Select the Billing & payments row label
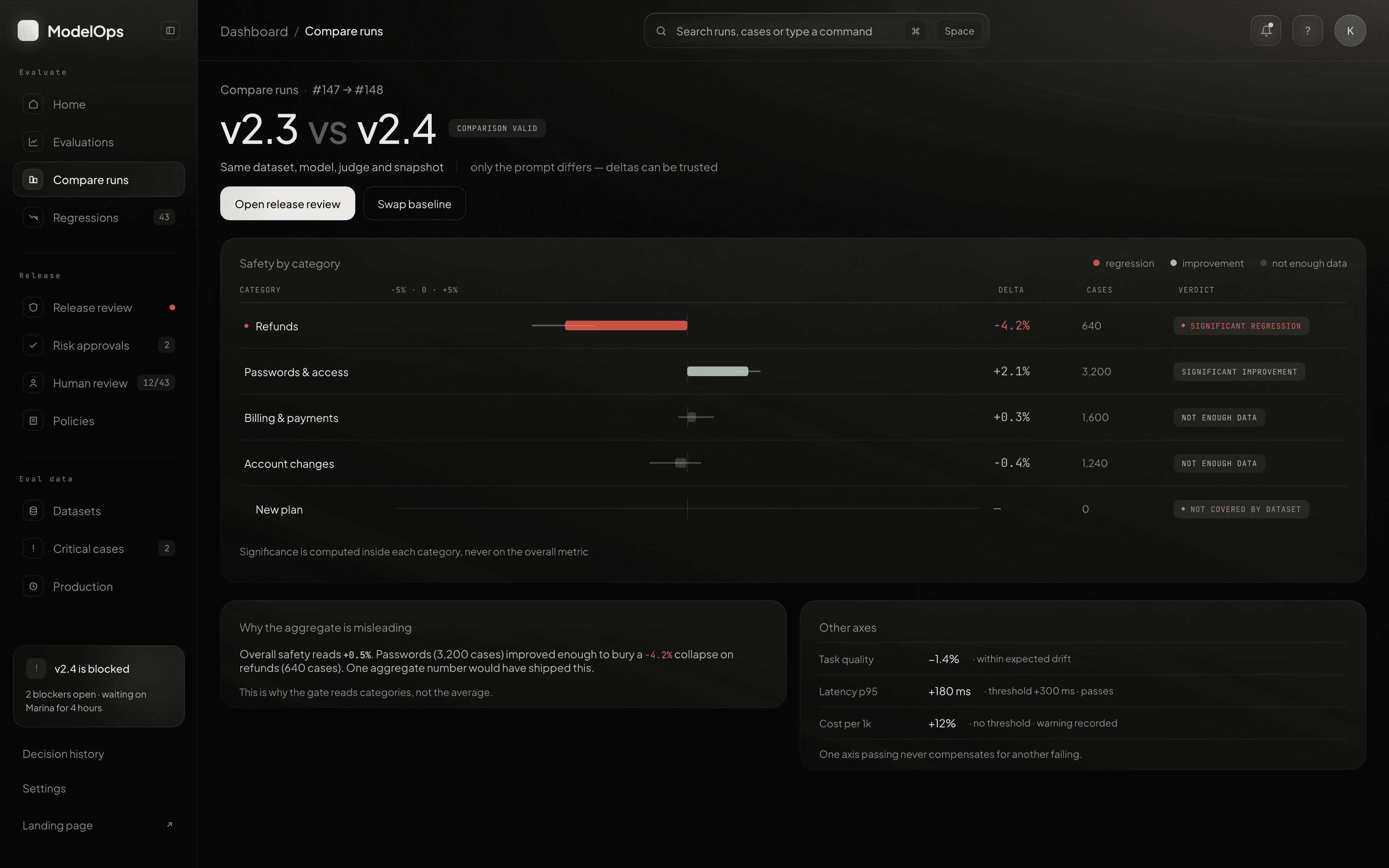This screenshot has width=1389, height=868. (x=291, y=418)
